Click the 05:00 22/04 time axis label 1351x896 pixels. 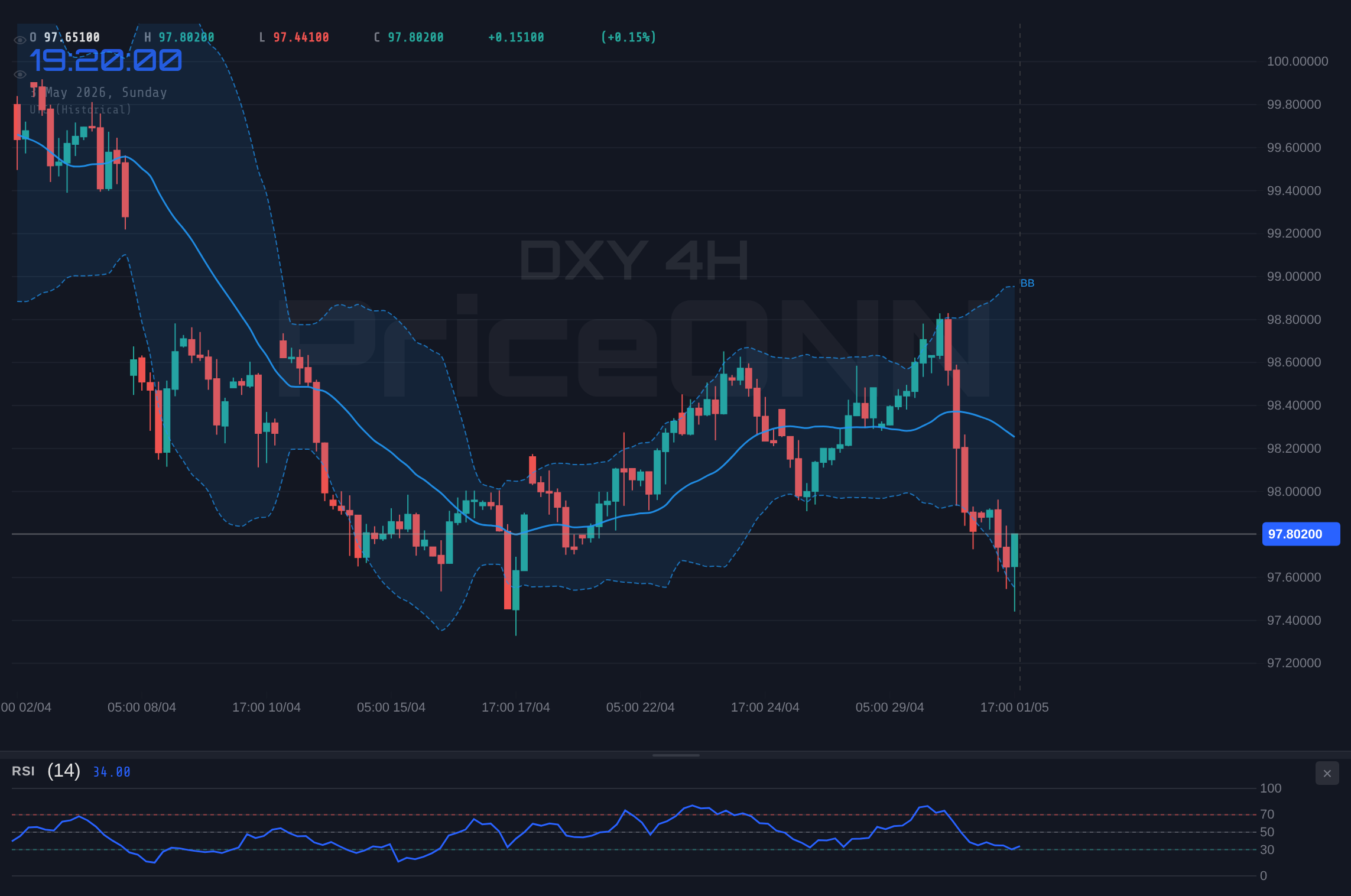(x=641, y=707)
